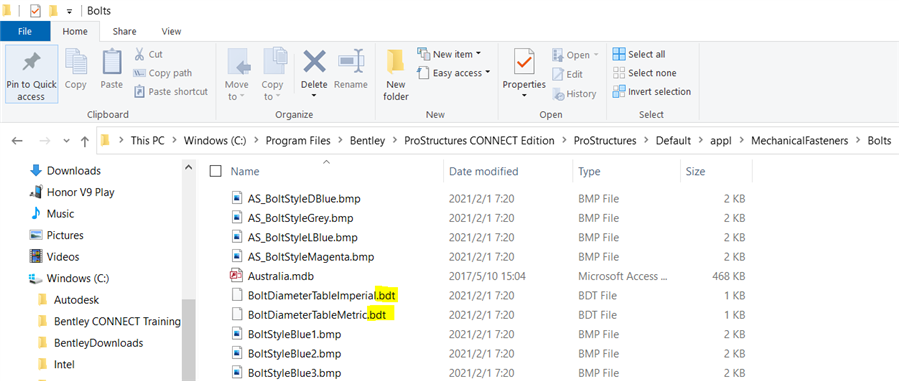Screen dimensions: 899x381
Task: Click the Forward navigation arrow
Action: 44,141
